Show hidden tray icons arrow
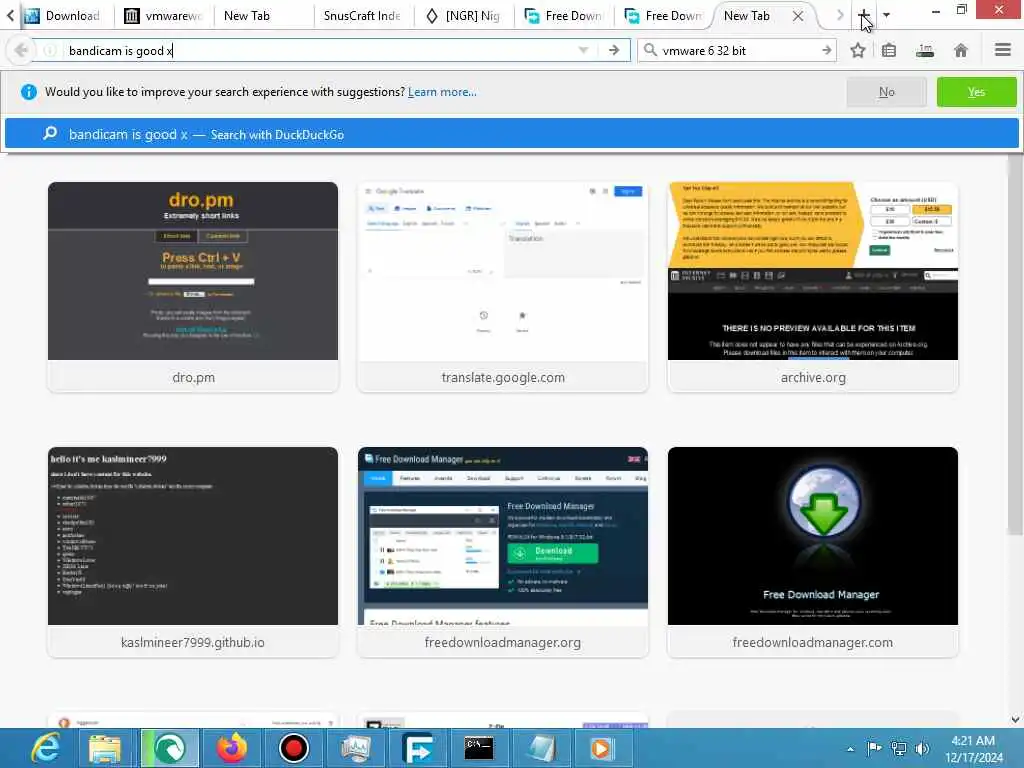The height and width of the screenshot is (768, 1024). 850,749
